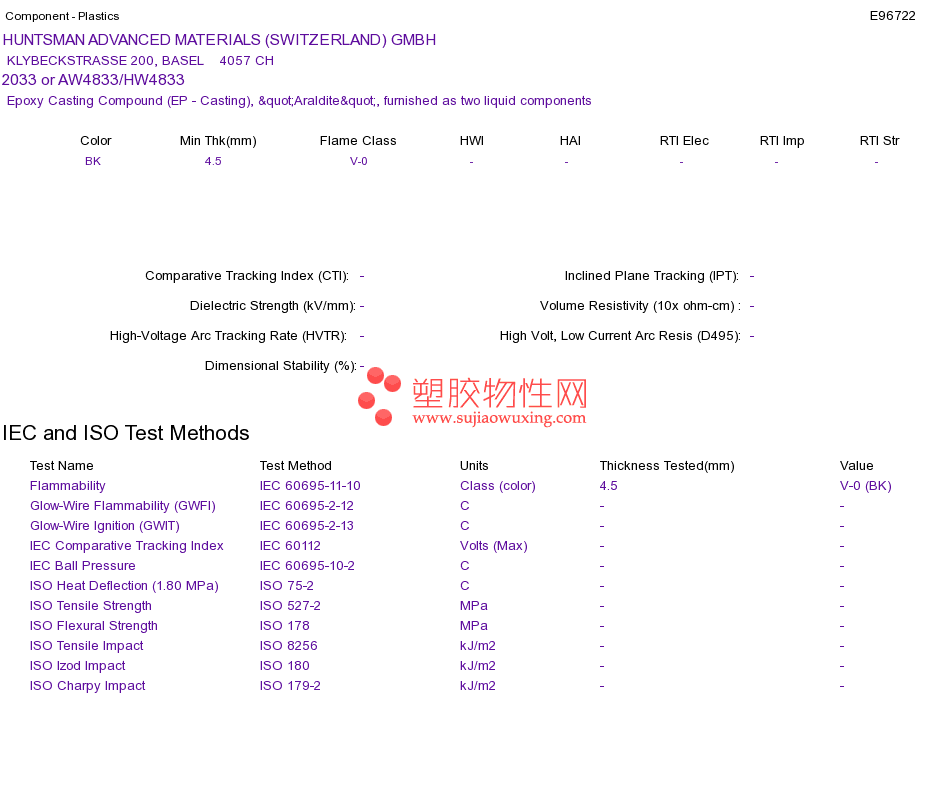Click the ISO 8256 test method
Viewport: 950px width, 800px height.
coord(288,646)
